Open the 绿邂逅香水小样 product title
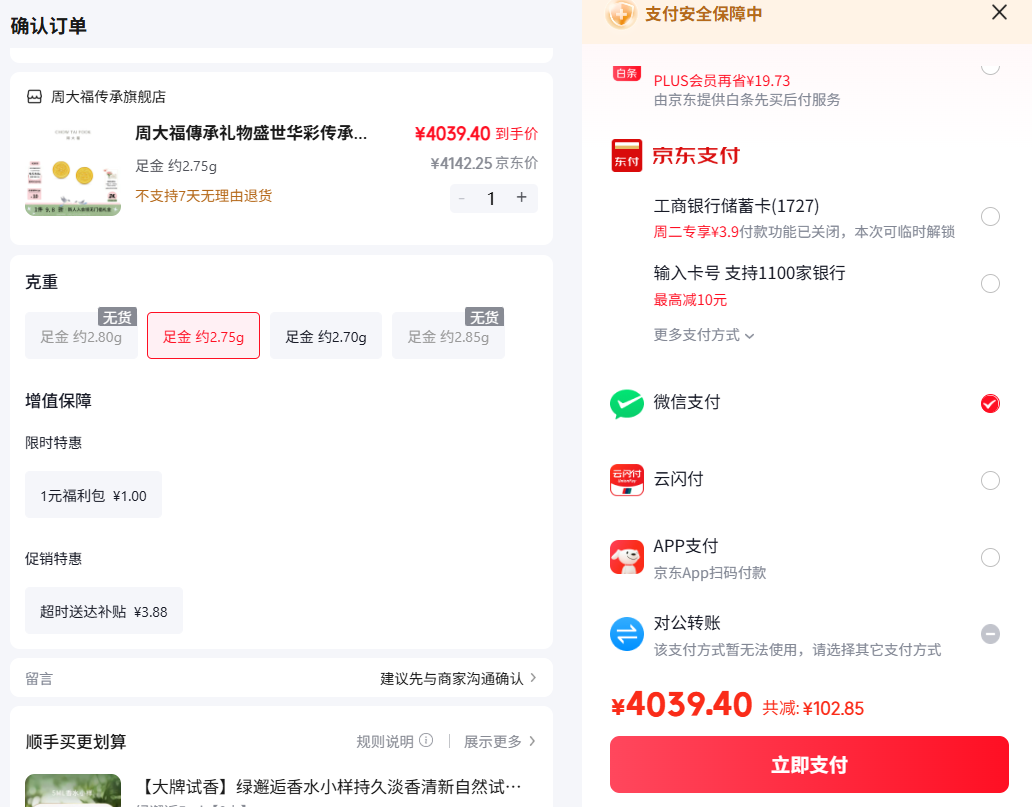Image resolution: width=1032 pixels, height=807 pixels. (x=331, y=786)
